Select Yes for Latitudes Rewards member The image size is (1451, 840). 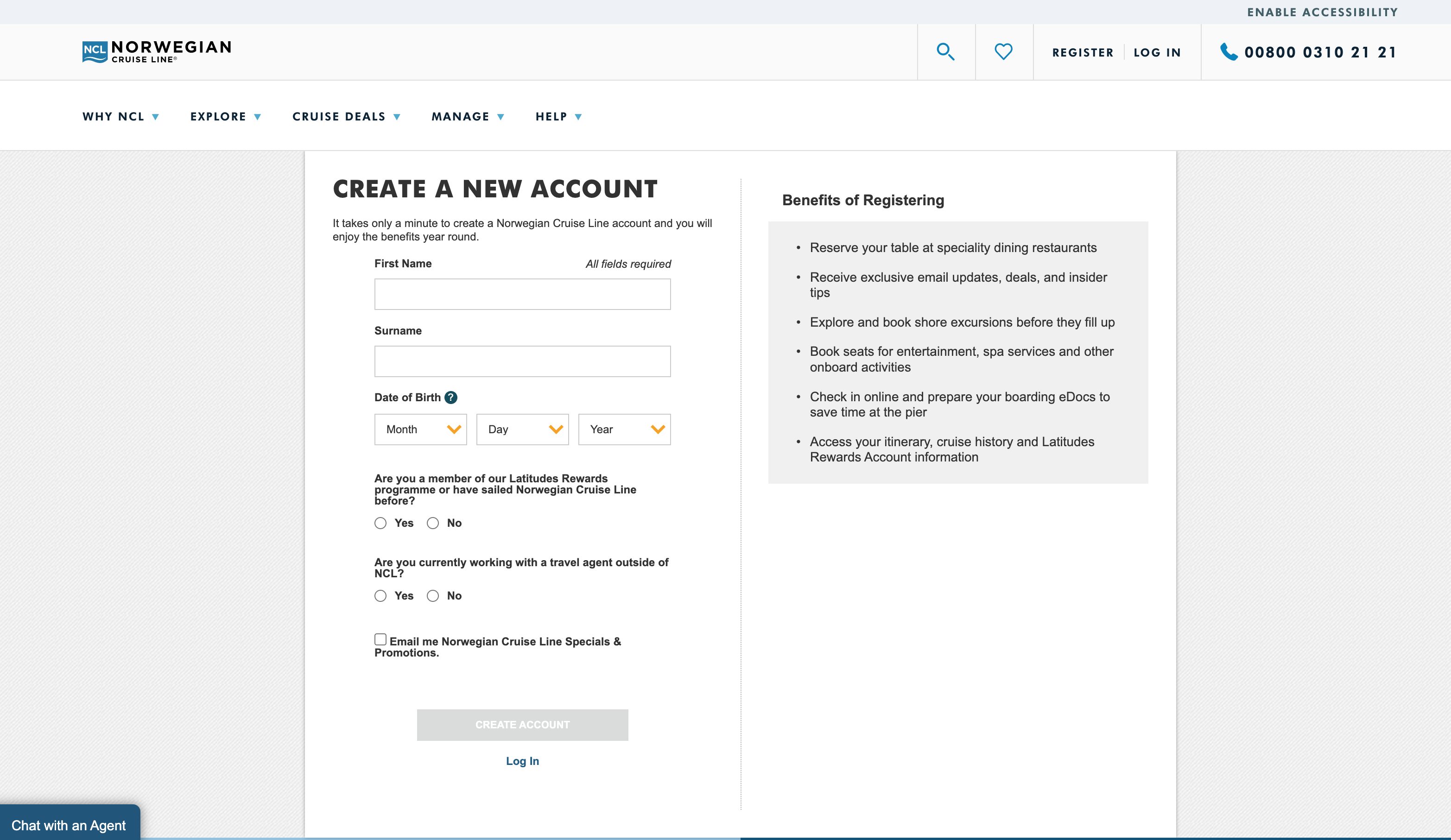pos(380,523)
